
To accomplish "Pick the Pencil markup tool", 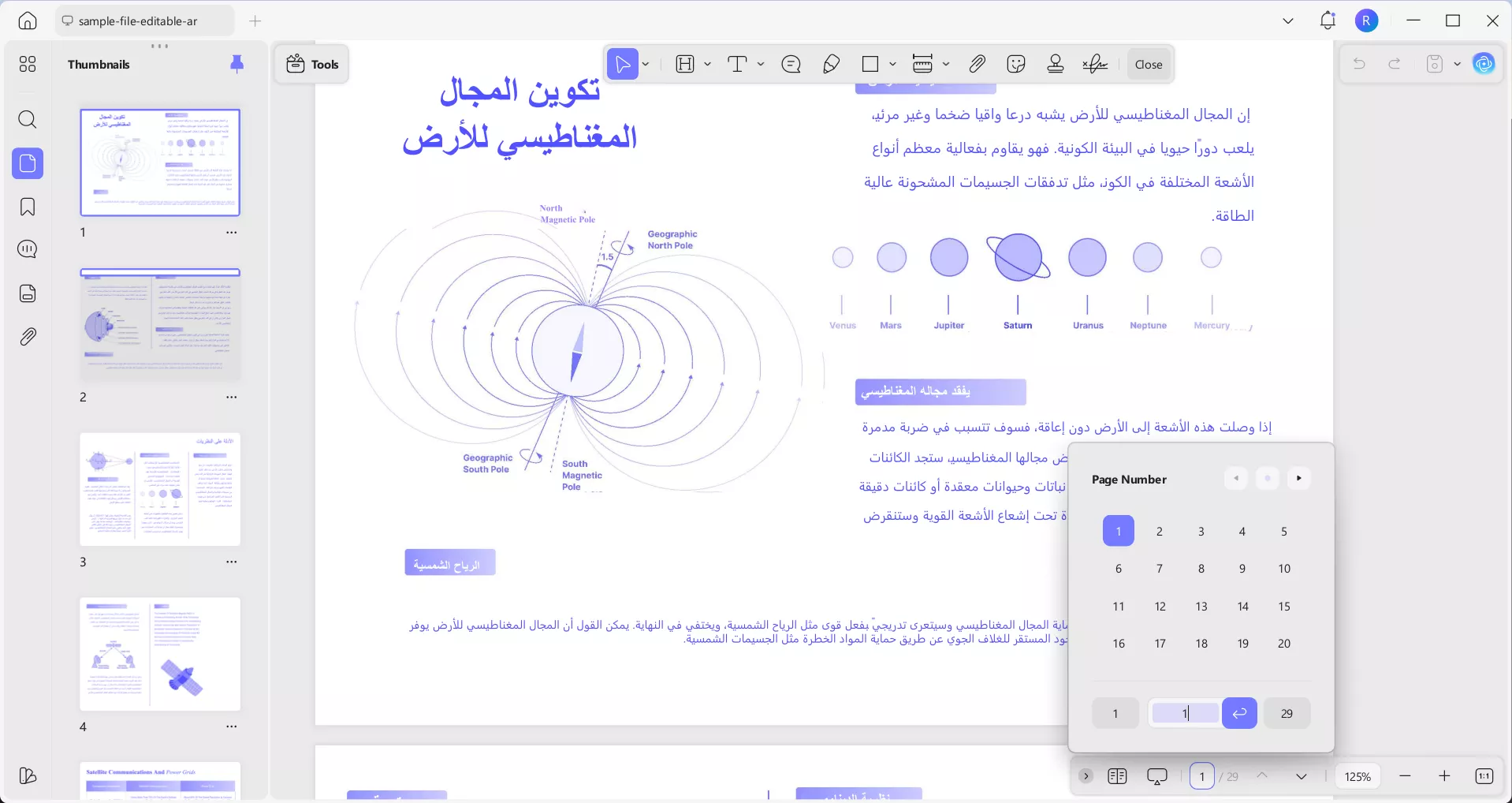I will (x=831, y=64).
